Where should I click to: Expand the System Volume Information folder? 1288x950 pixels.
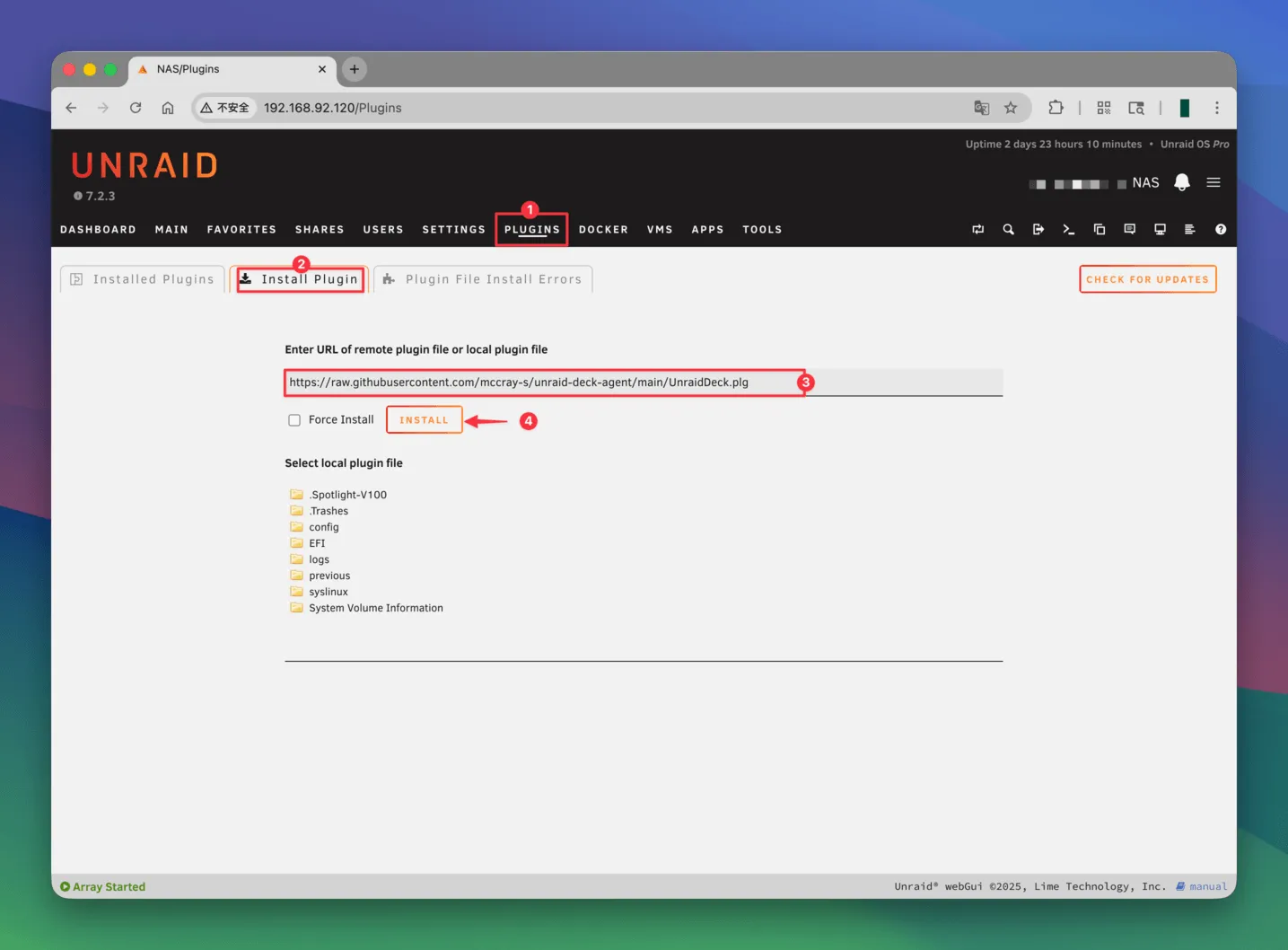click(367, 608)
